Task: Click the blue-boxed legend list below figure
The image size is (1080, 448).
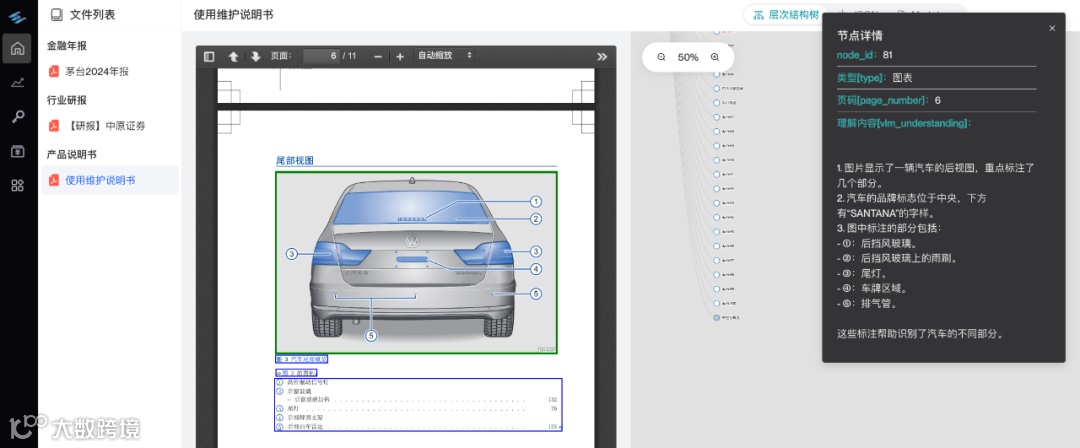Action: point(418,405)
